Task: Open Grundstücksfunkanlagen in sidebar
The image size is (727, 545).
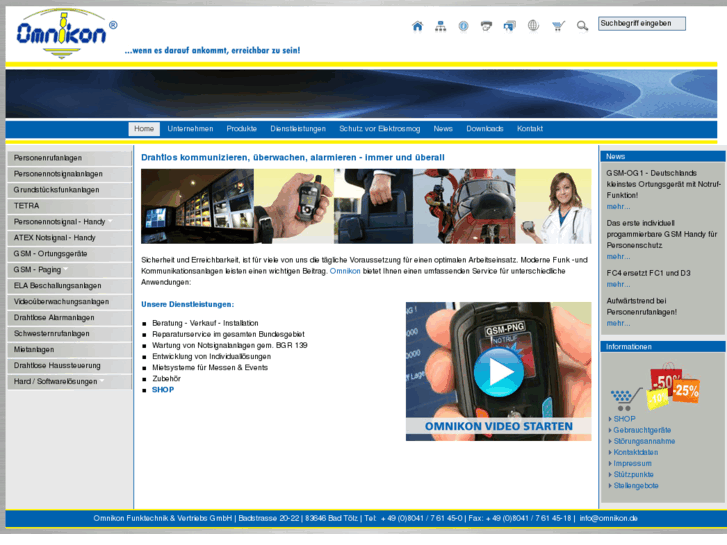Action: click(x=70, y=190)
